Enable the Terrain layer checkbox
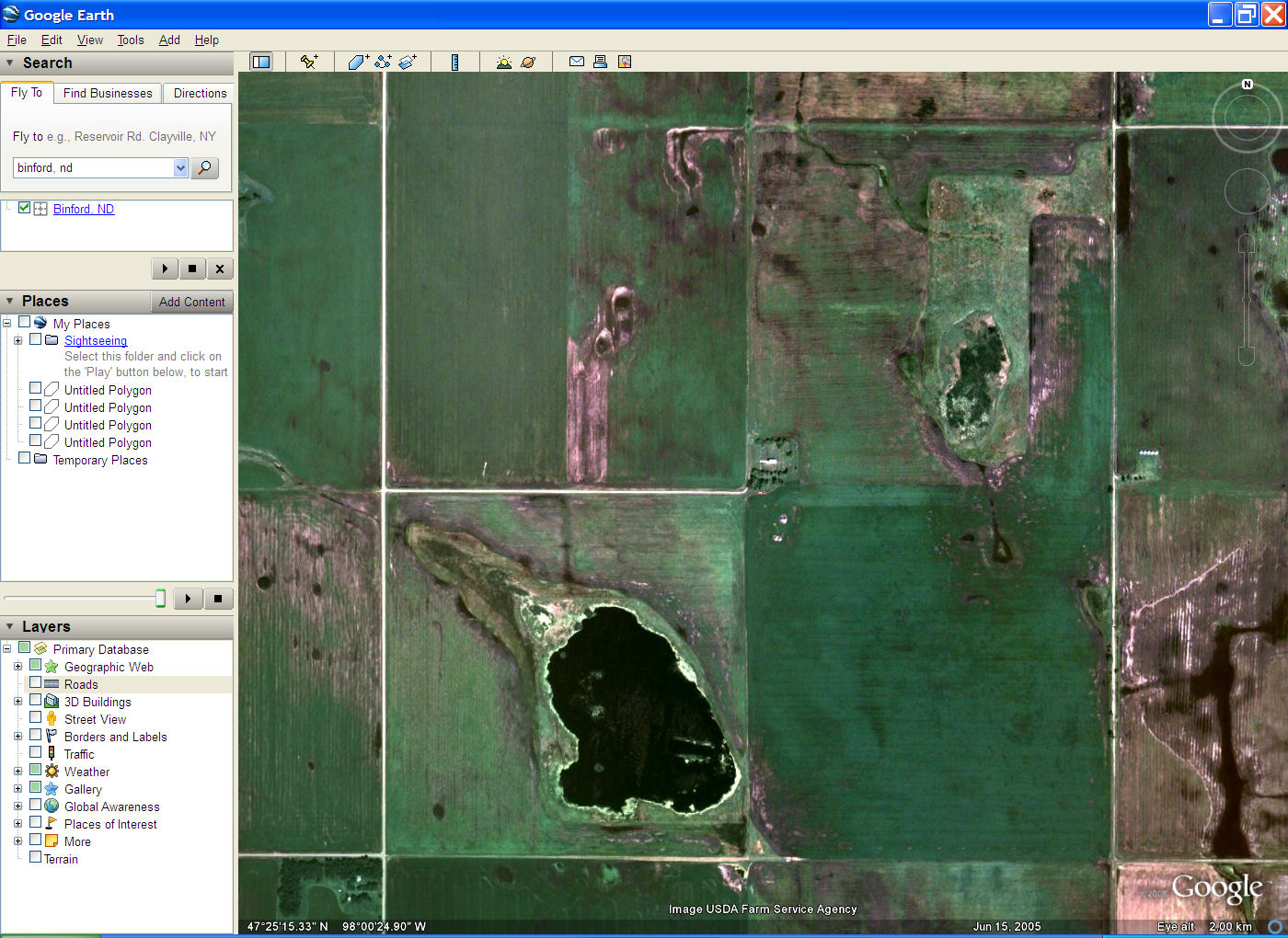This screenshot has width=1288, height=938. 35,857
